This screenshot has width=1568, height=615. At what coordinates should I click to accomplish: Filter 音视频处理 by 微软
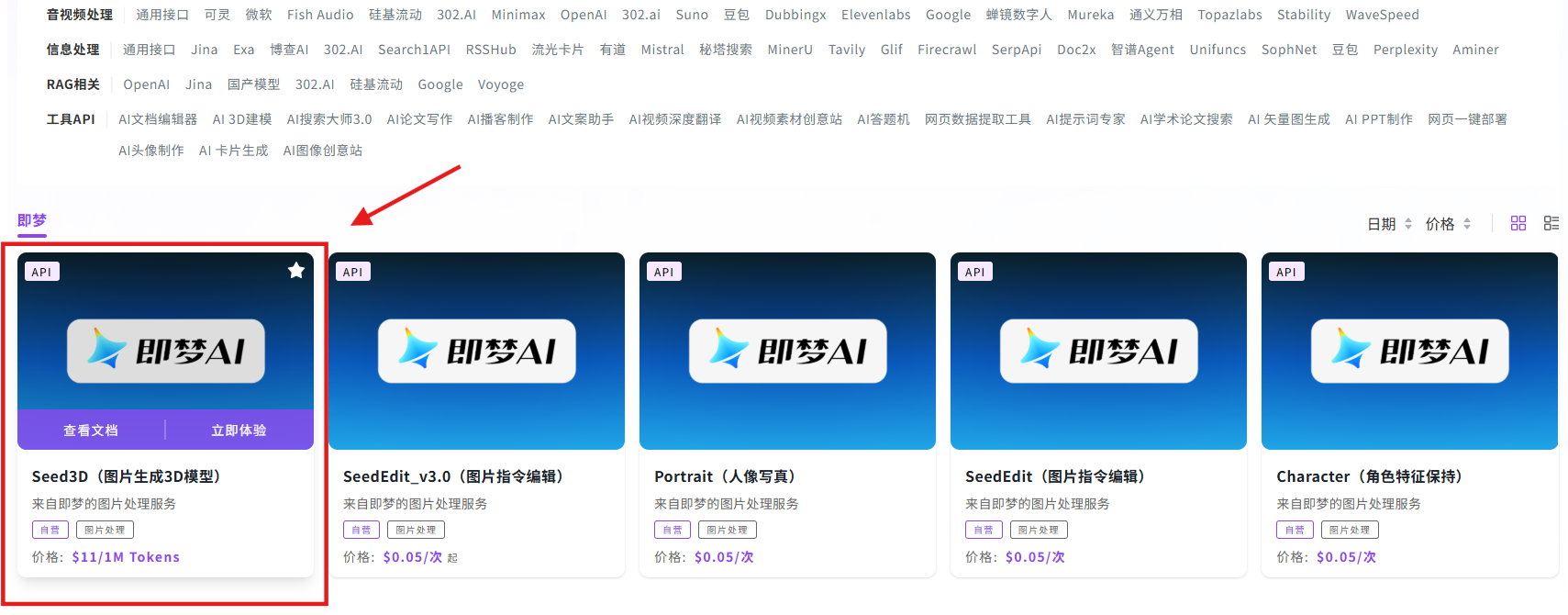[259, 15]
